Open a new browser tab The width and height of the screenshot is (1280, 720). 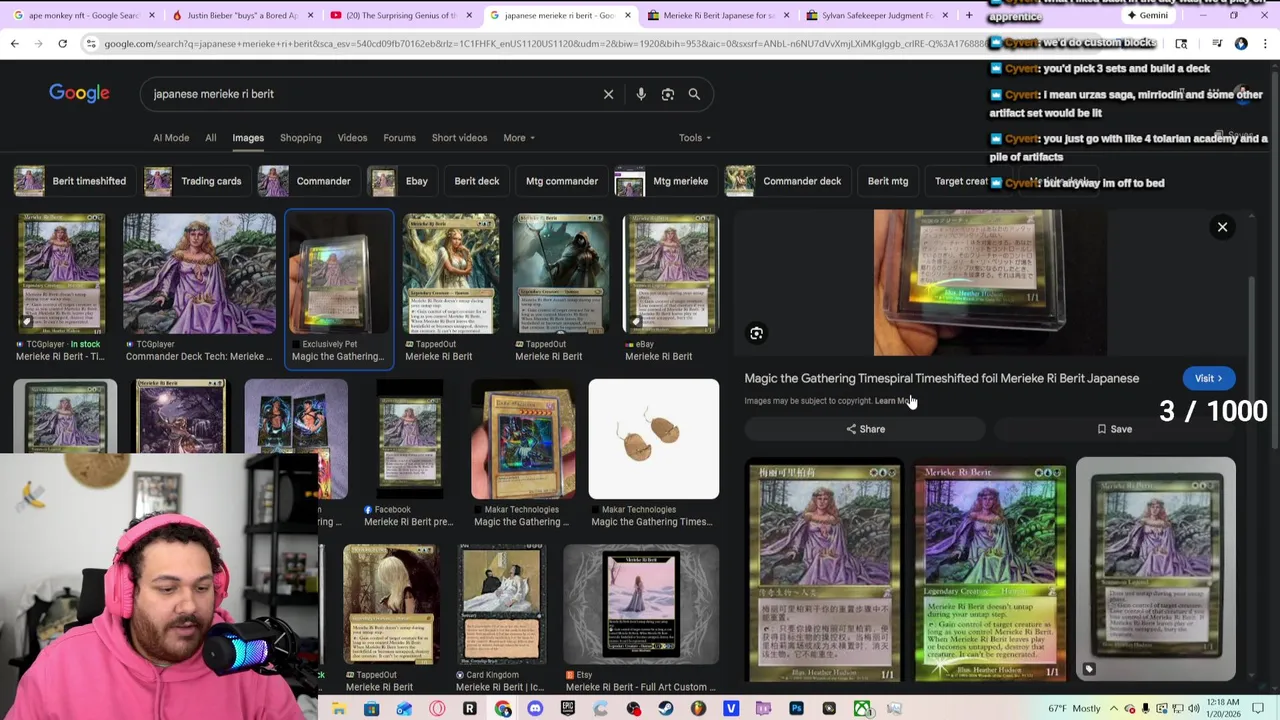coord(969,15)
